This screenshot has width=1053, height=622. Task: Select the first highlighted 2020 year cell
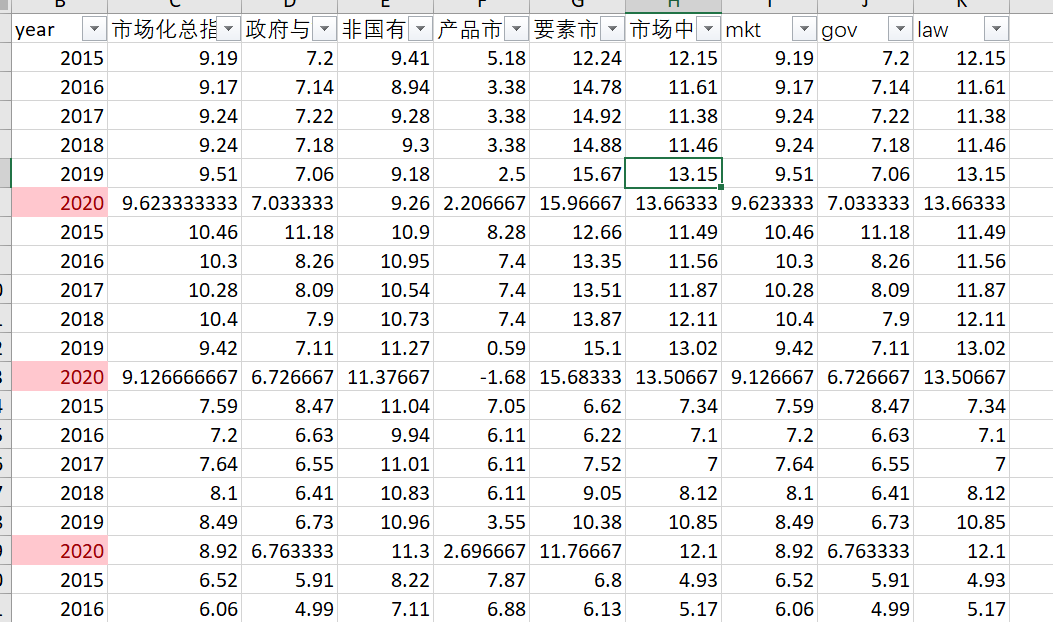[60, 202]
